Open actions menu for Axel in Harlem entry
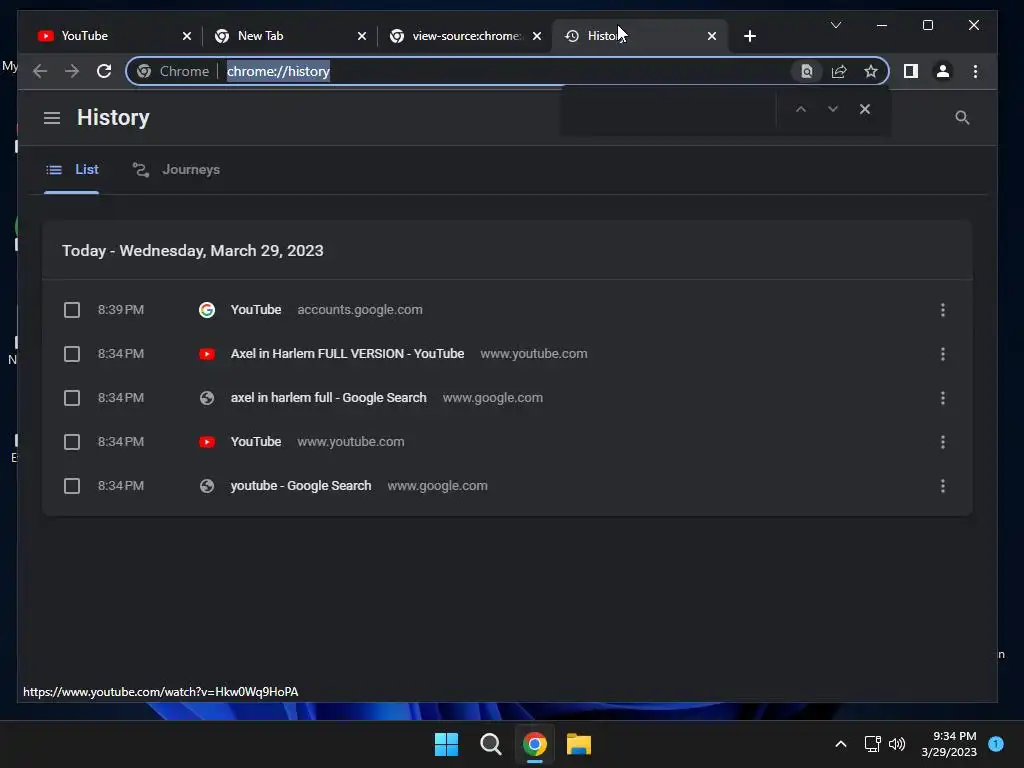 point(942,354)
